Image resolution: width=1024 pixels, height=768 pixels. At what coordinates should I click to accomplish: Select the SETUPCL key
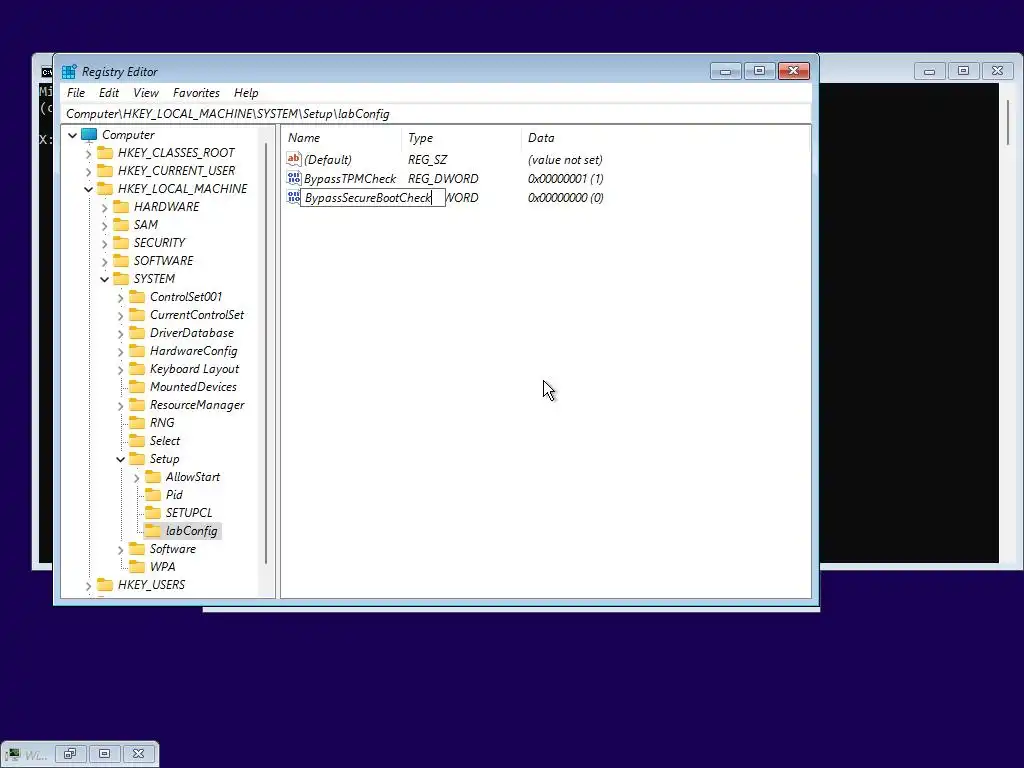pos(189,513)
